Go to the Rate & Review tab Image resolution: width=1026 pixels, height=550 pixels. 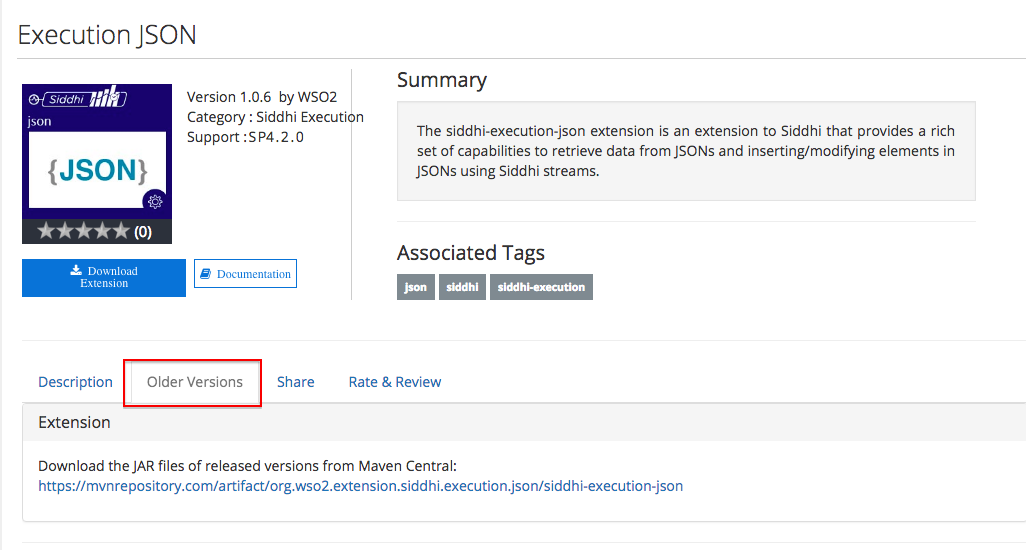(395, 382)
